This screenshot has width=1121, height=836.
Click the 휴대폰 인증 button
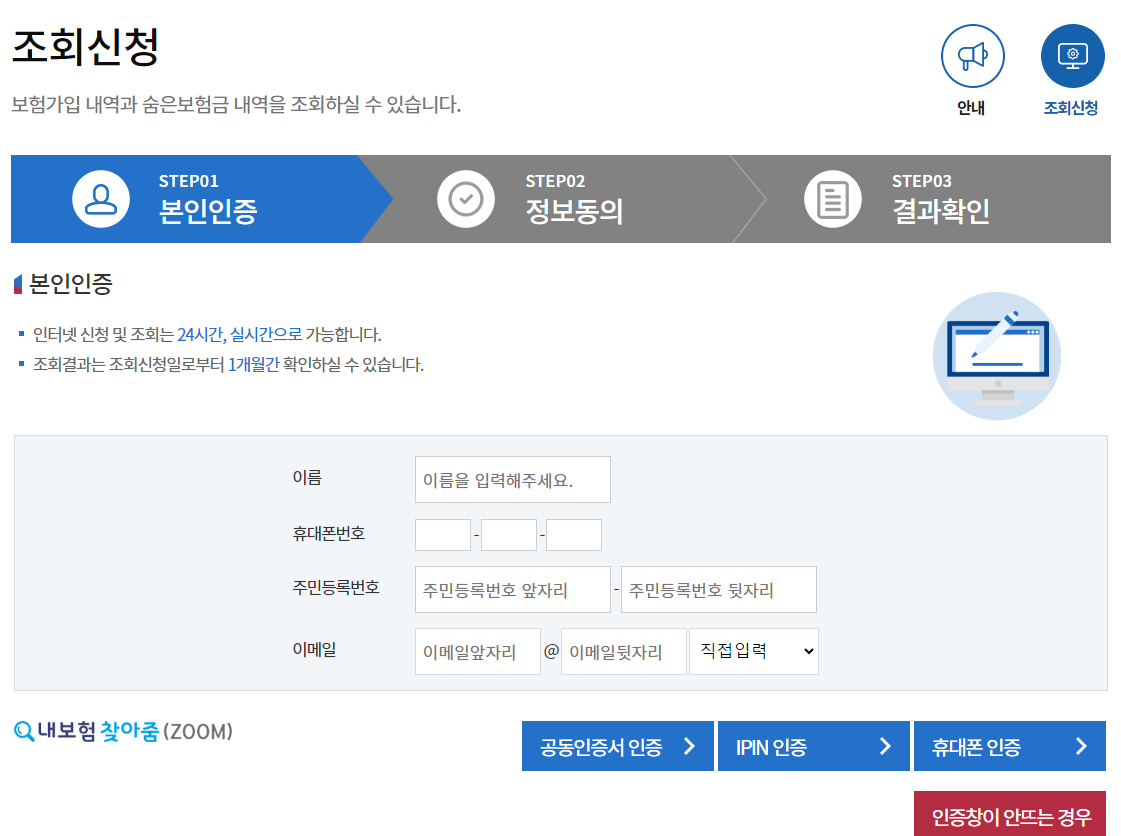coord(1009,746)
